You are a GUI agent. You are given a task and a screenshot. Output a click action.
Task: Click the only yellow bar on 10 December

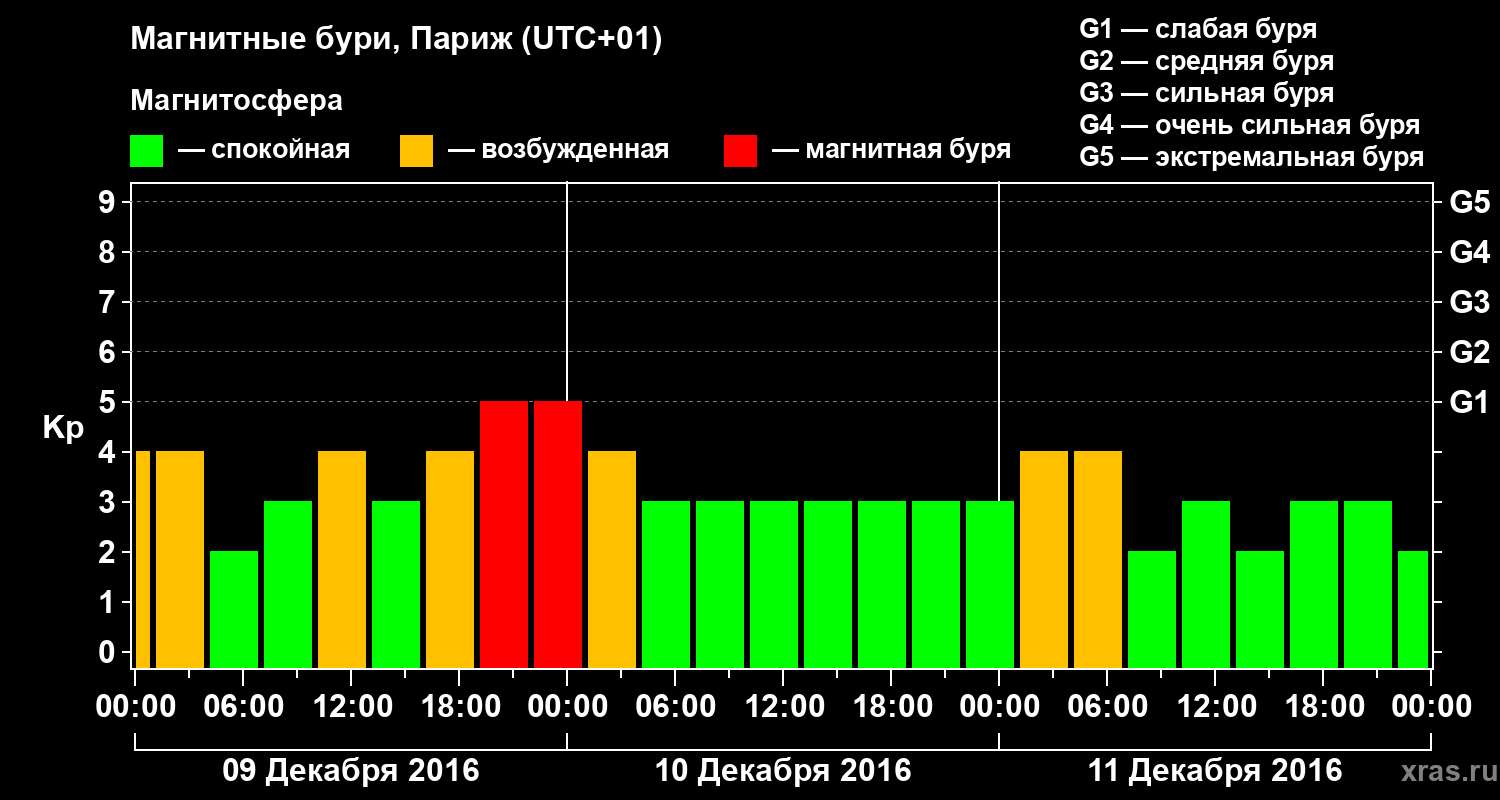[612, 559]
